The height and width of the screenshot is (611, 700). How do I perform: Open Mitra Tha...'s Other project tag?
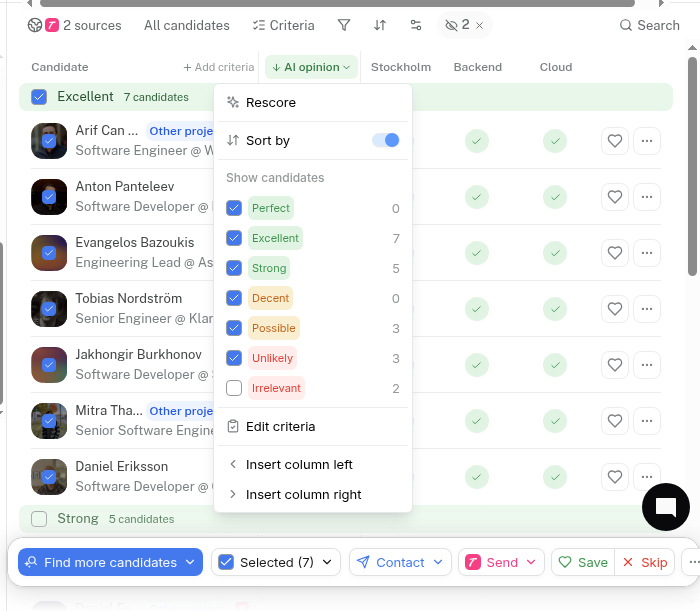[x=180, y=411]
